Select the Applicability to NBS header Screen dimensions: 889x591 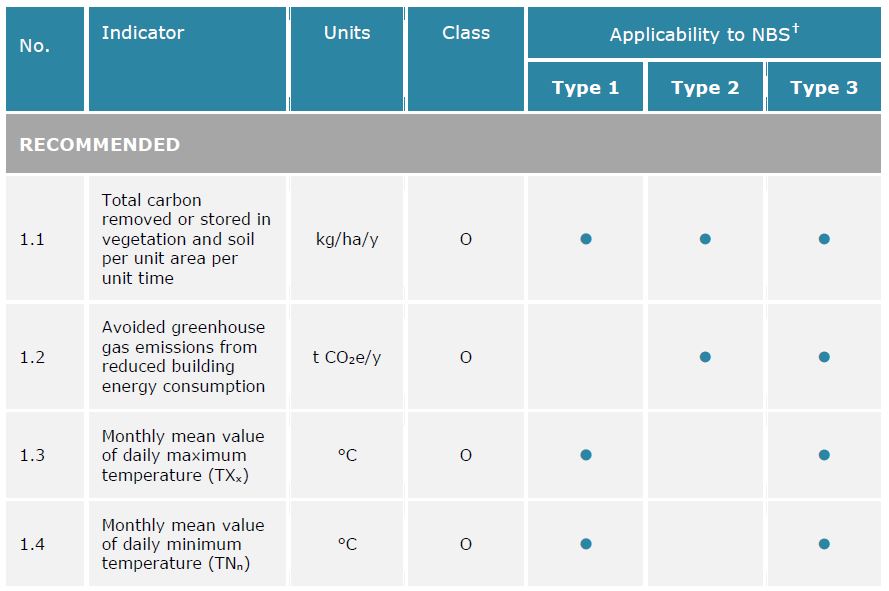[704, 34]
